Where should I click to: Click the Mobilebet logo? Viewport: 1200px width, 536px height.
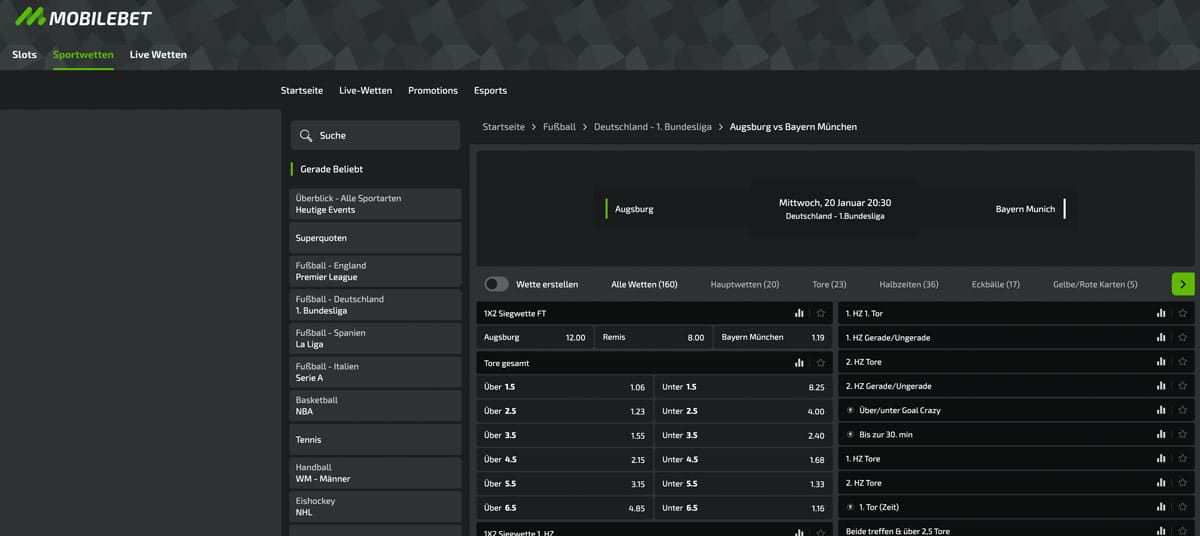(x=84, y=16)
